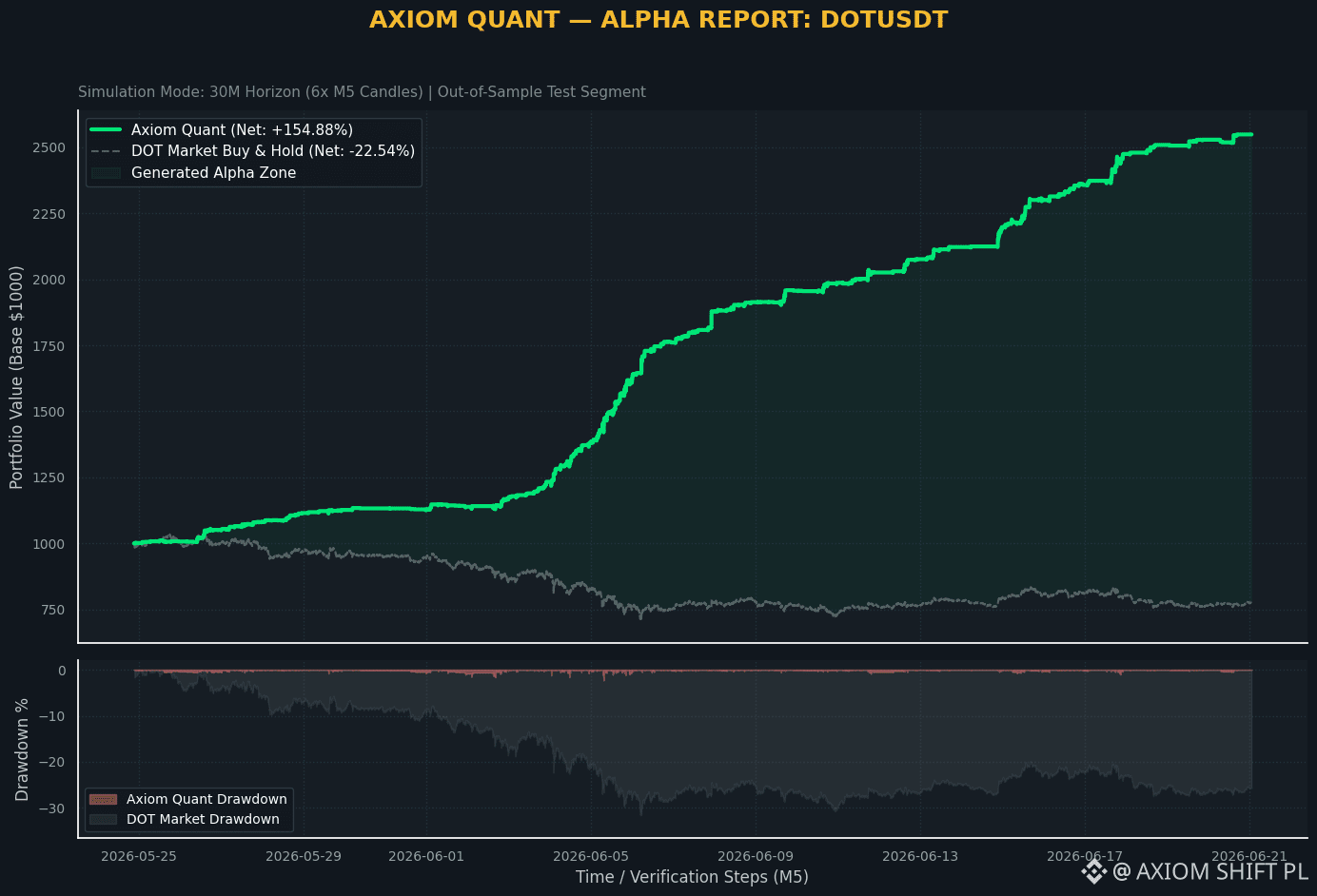Image resolution: width=1317 pixels, height=896 pixels.
Task: Select the 1000 portfolio value tick
Action: (x=49, y=544)
